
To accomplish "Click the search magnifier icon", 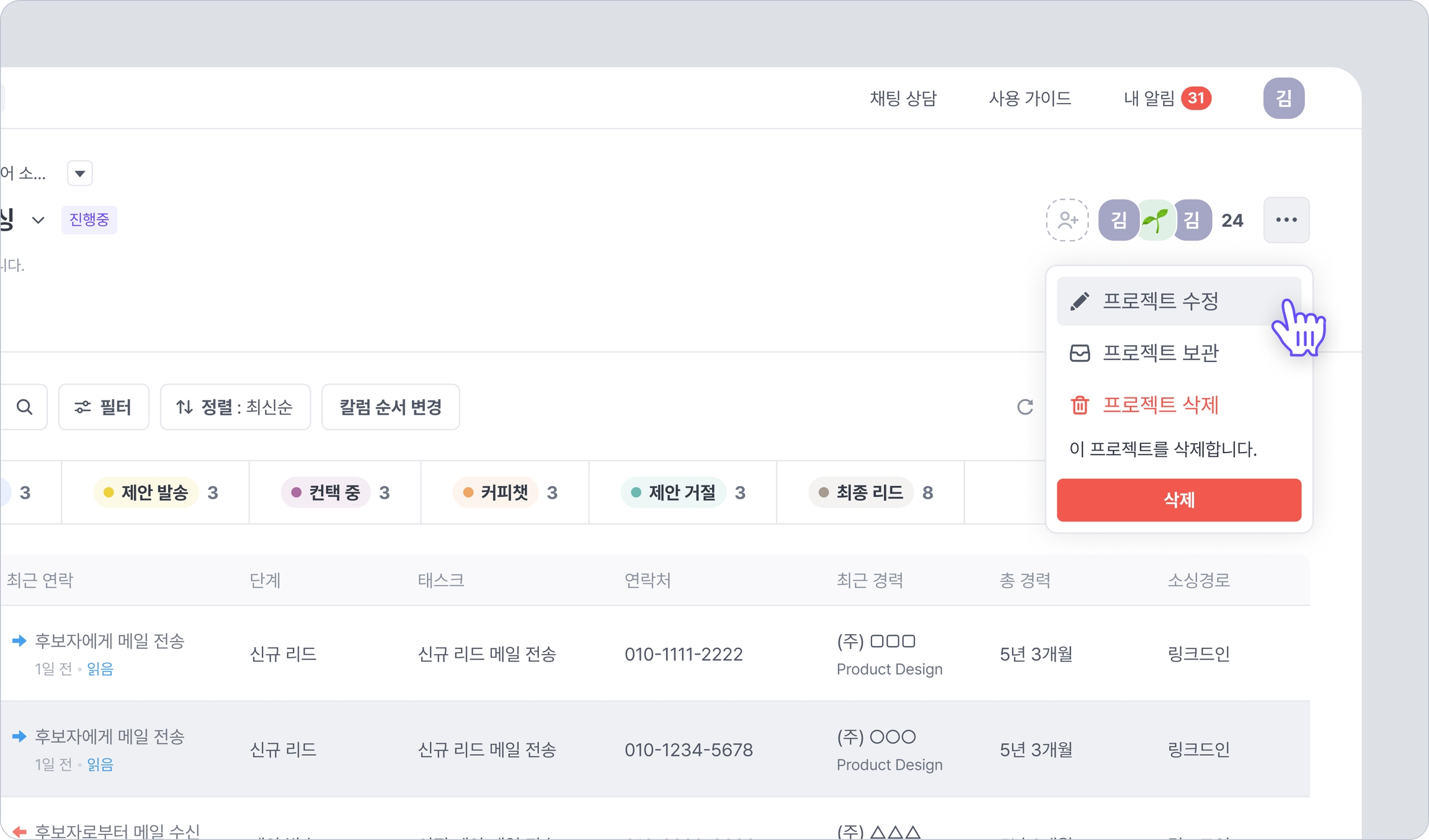I will (x=25, y=407).
